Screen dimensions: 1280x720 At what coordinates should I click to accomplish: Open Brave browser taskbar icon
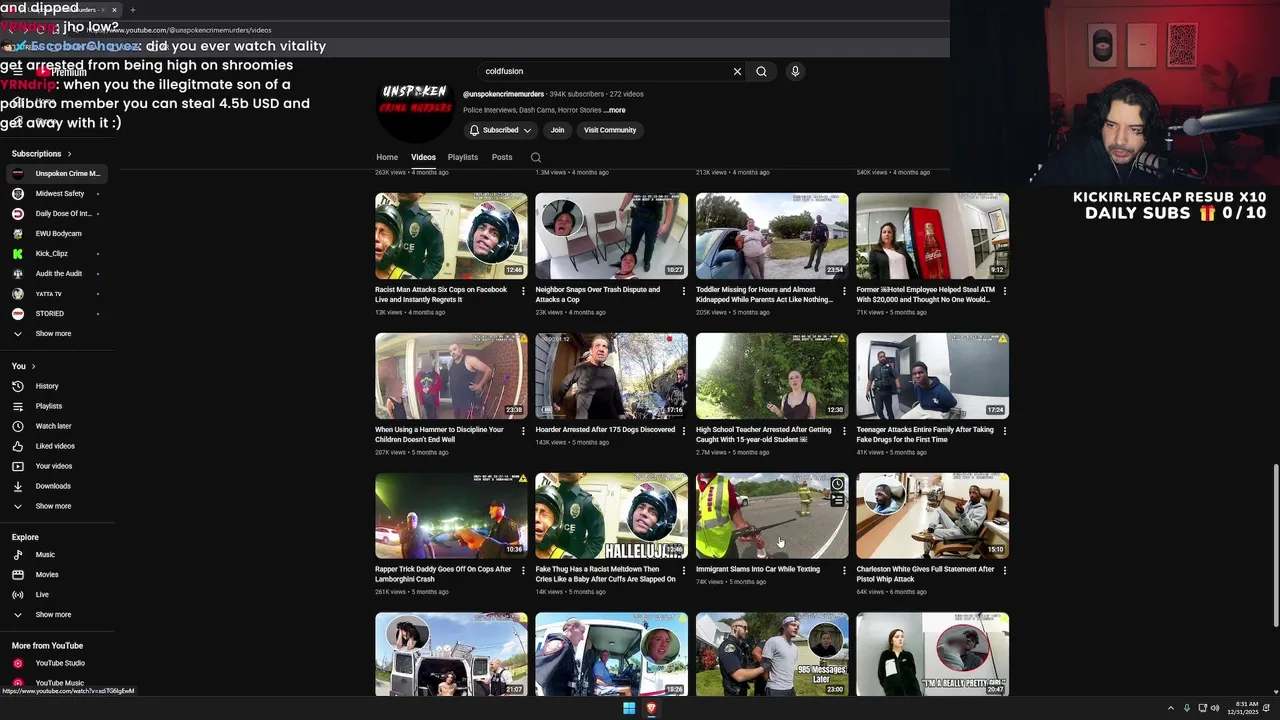coord(651,708)
